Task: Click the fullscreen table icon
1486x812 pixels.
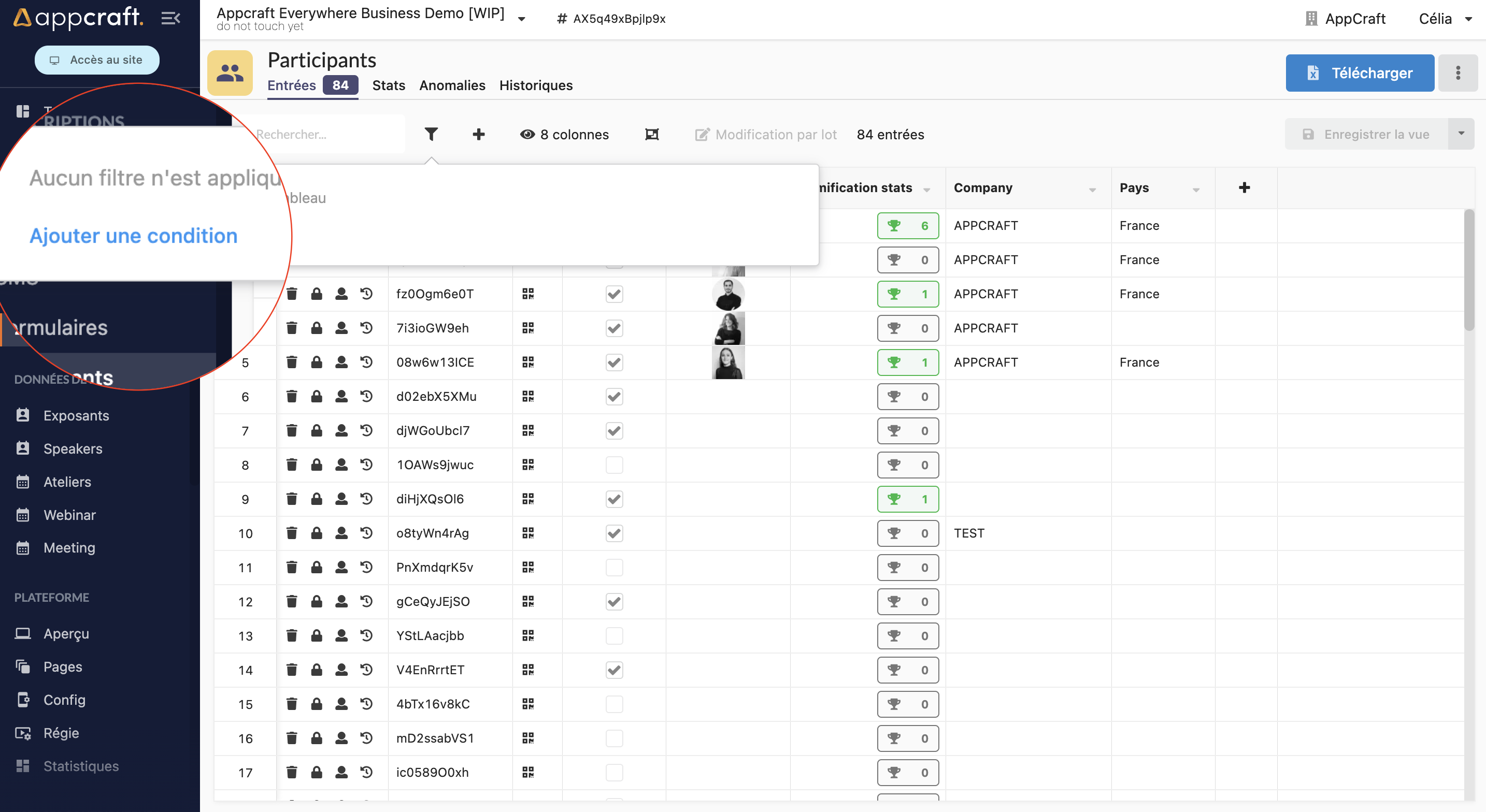Action: [x=652, y=134]
